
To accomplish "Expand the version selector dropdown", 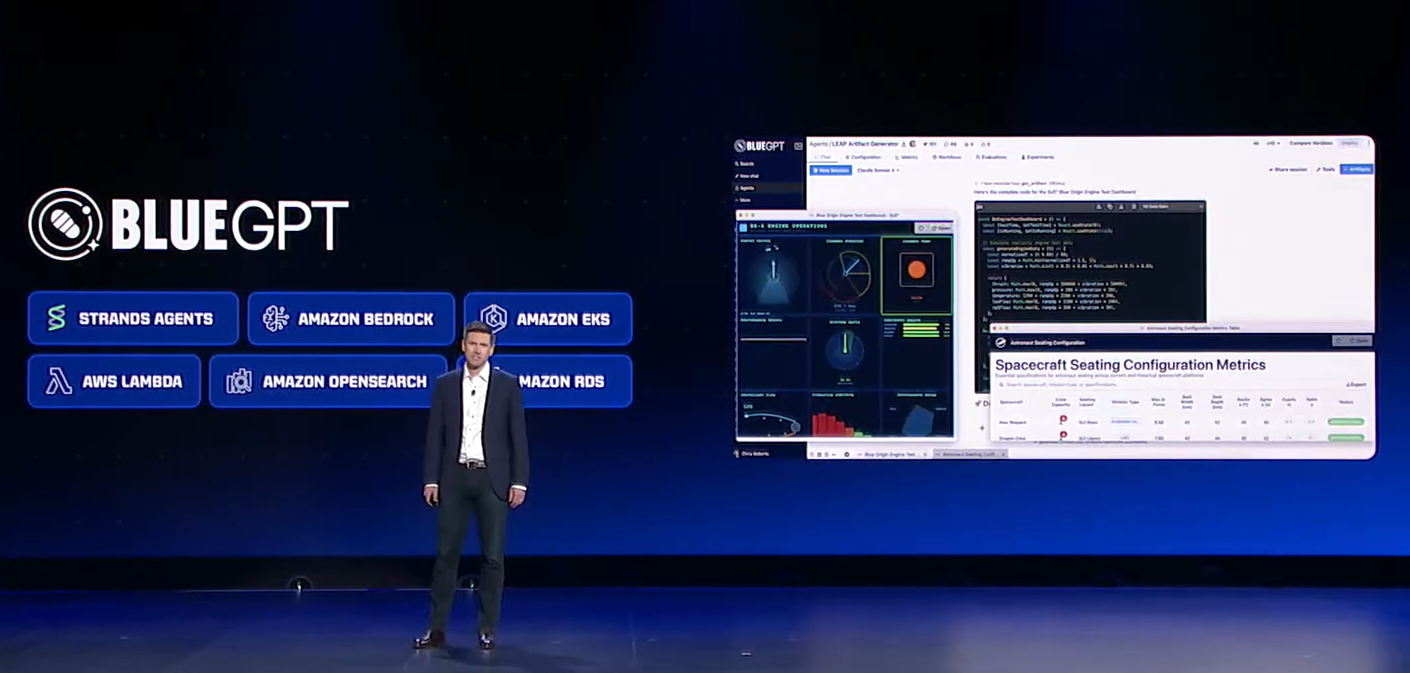I will pyautogui.click(x=1272, y=144).
